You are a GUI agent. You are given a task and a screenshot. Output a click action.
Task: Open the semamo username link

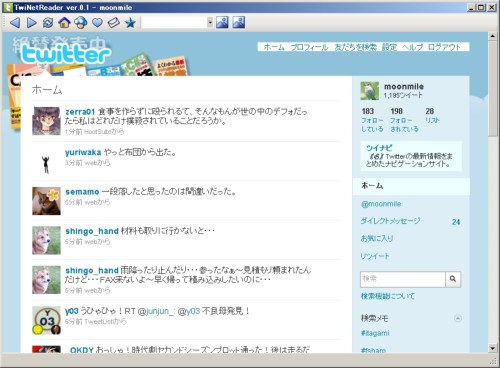82,192
